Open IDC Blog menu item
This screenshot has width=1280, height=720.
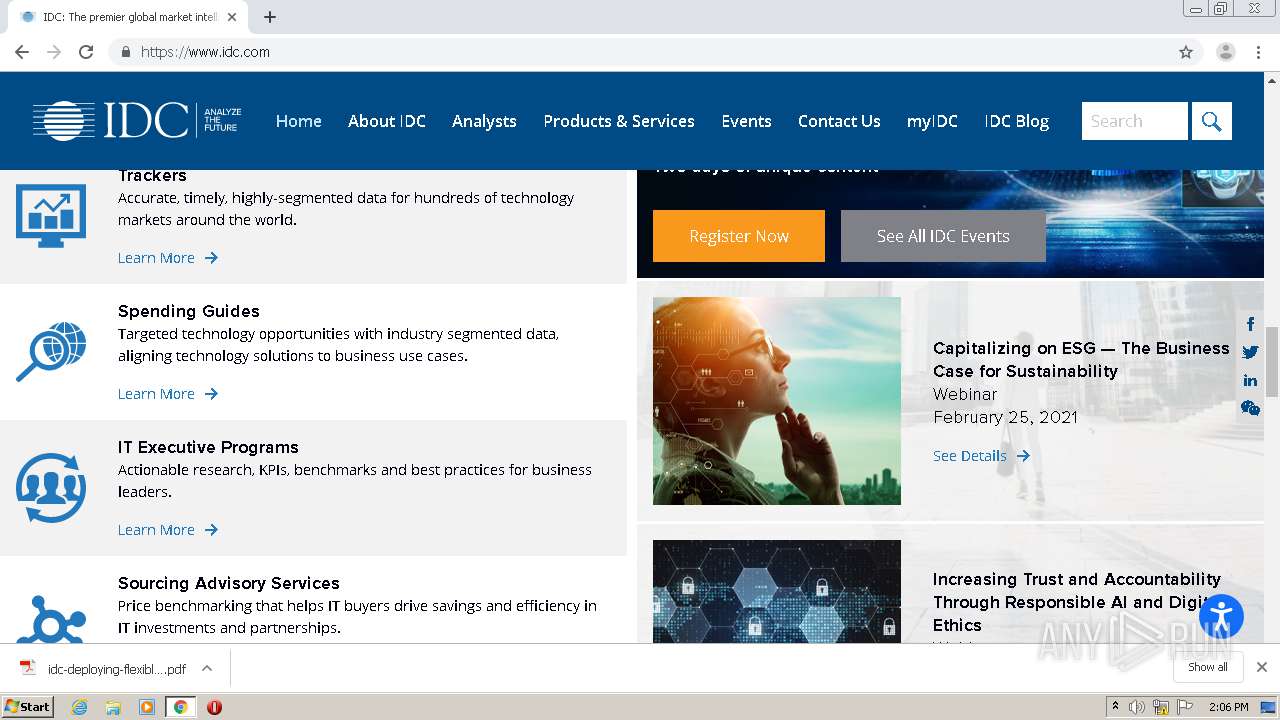(x=1017, y=121)
